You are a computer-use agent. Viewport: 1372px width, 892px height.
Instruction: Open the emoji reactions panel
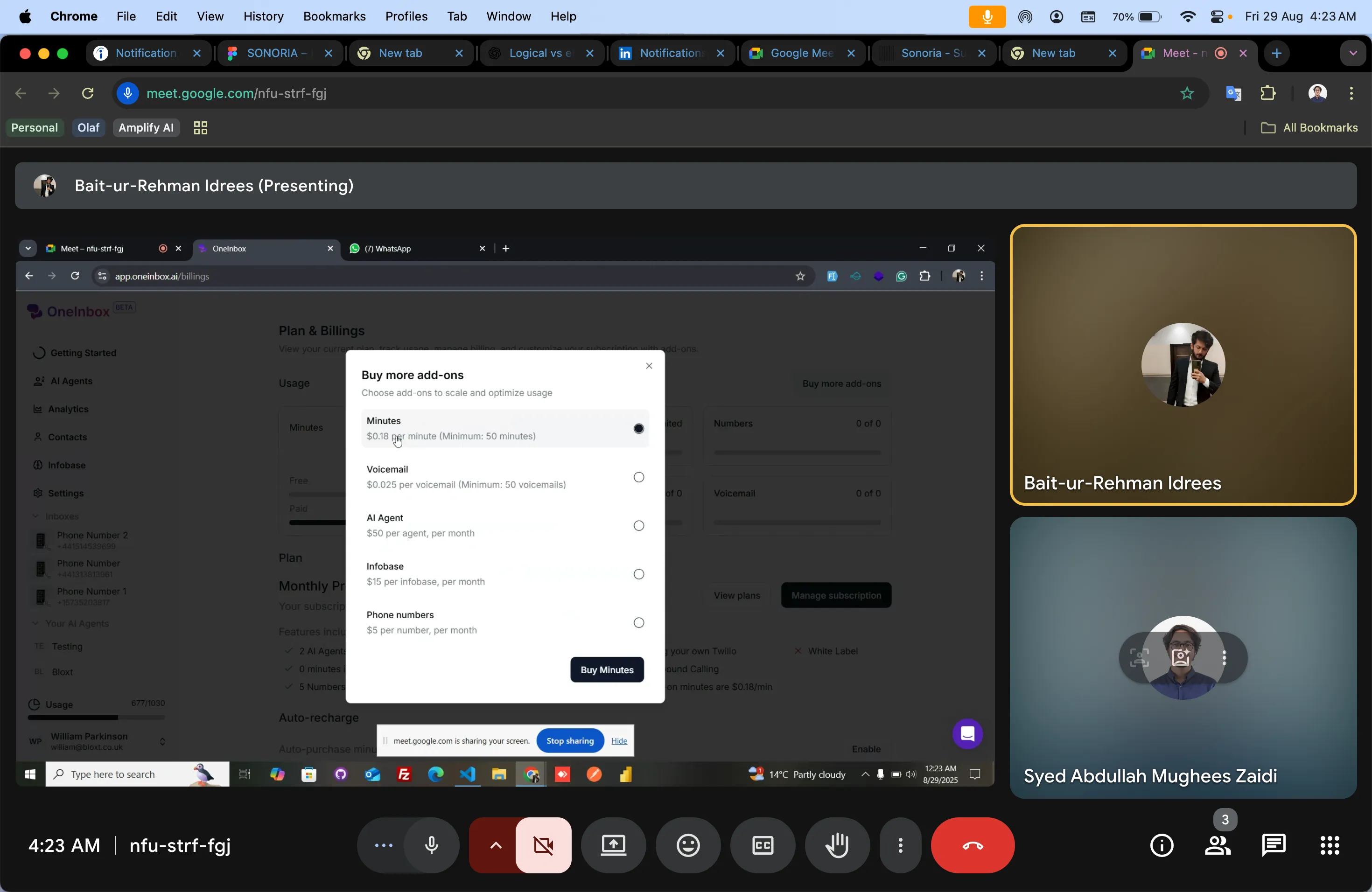688,846
